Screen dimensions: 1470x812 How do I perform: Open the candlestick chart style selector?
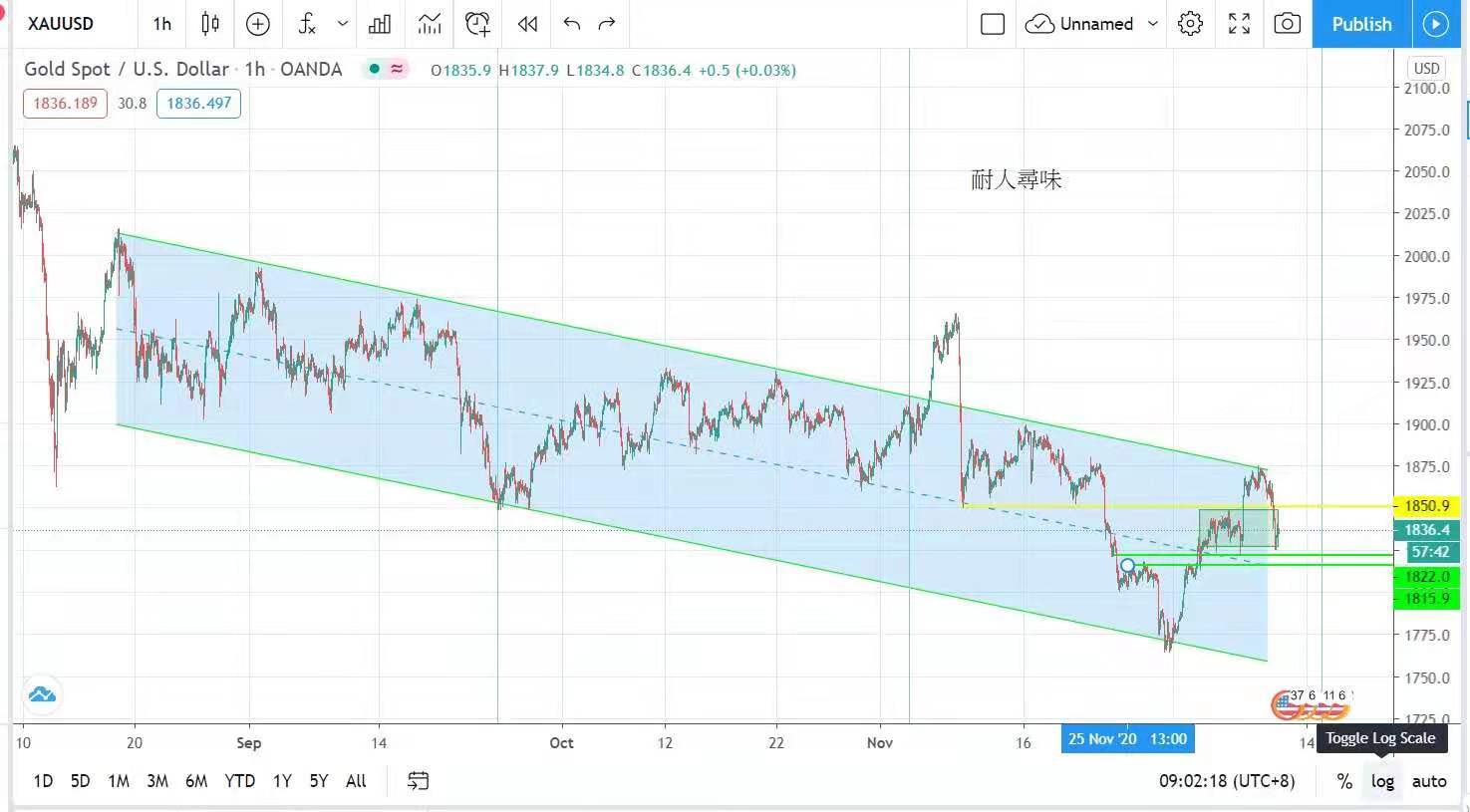point(210,24)
